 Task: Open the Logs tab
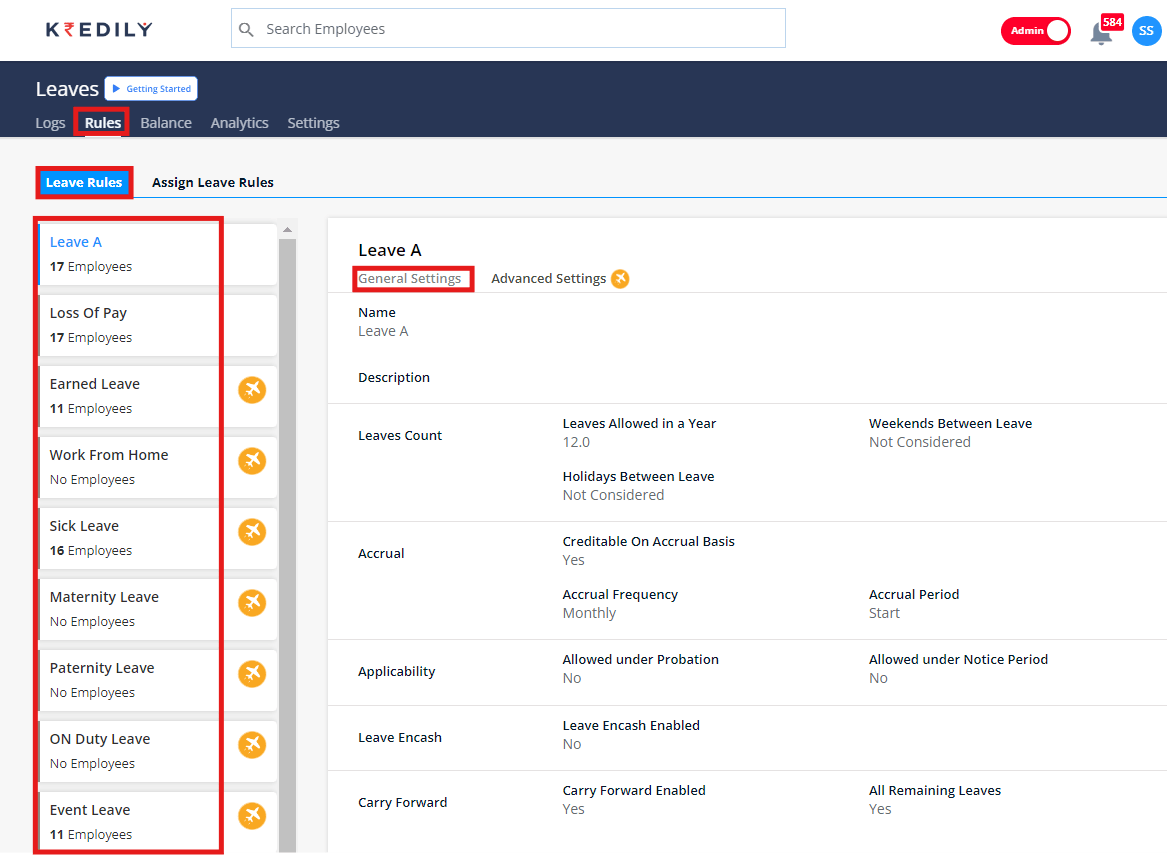tap(50, 123)
